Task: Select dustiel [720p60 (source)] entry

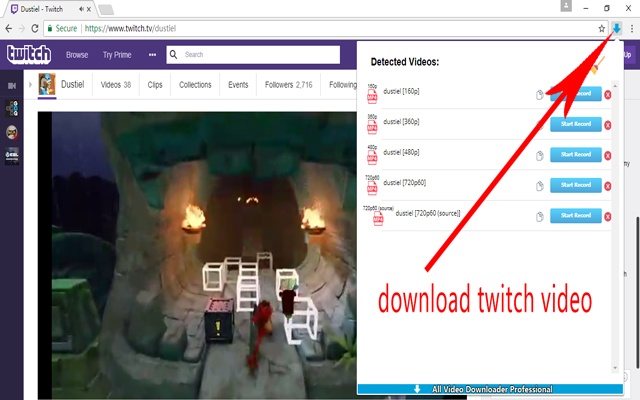Action: pos(428,213)
